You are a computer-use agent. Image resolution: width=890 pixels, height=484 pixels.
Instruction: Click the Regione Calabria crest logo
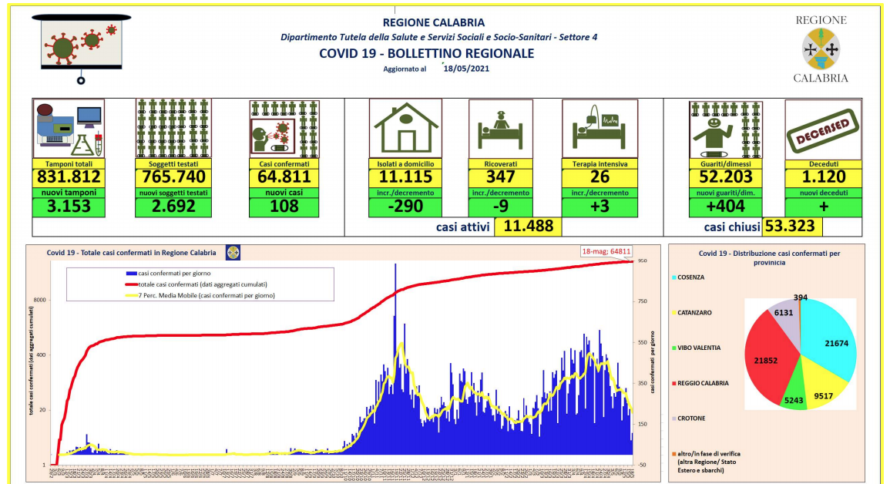point(821,47)
